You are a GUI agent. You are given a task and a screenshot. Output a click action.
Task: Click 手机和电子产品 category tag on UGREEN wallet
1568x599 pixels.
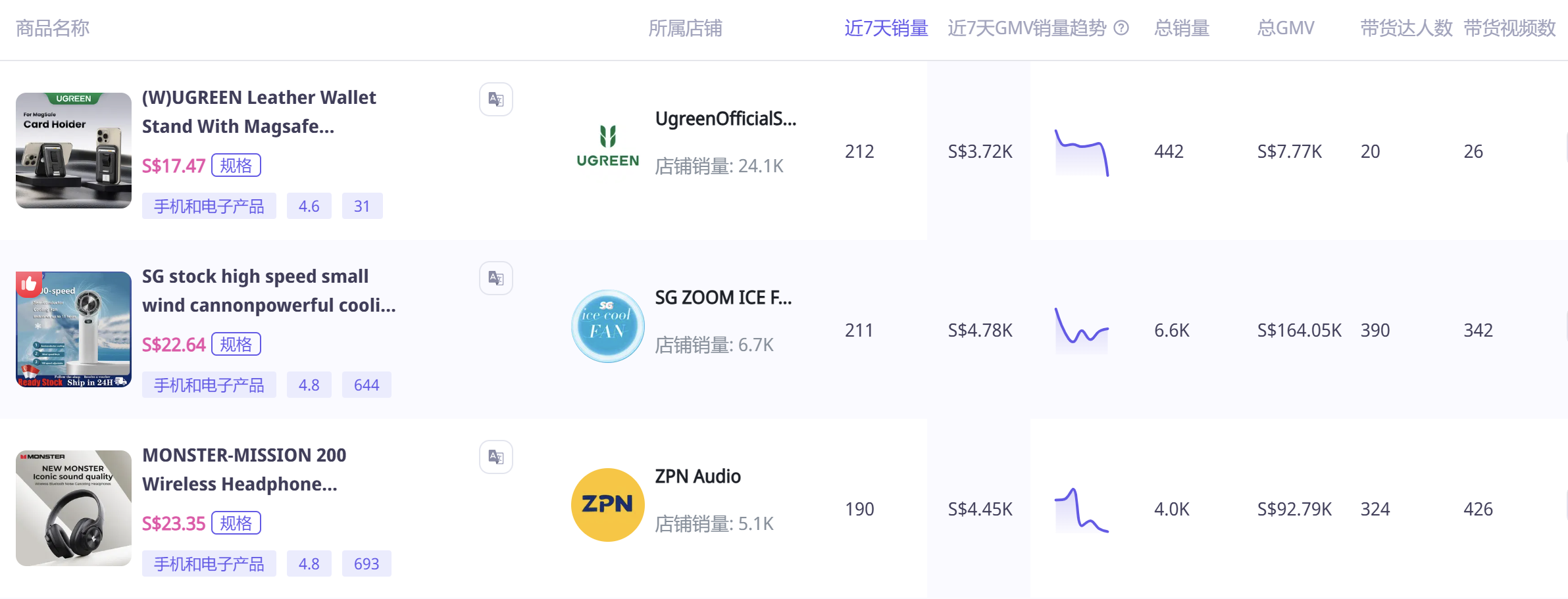tap(209, 206)
